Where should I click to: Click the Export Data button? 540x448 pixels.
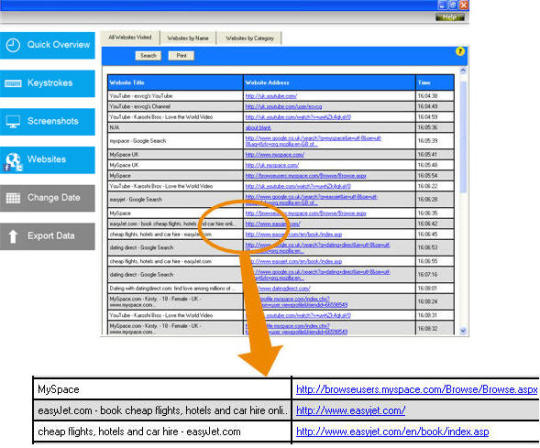[x=47, y=236]
